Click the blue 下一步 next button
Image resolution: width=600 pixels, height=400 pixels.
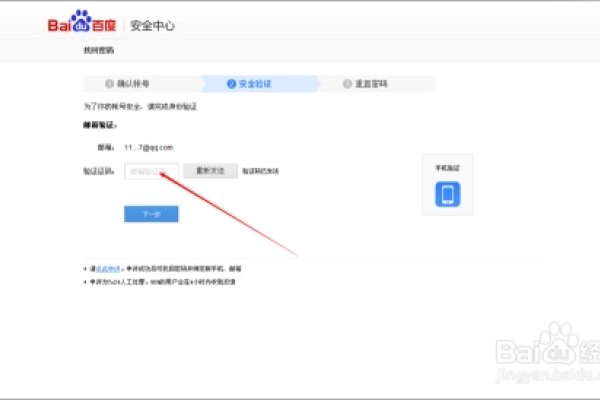(151, 214)
